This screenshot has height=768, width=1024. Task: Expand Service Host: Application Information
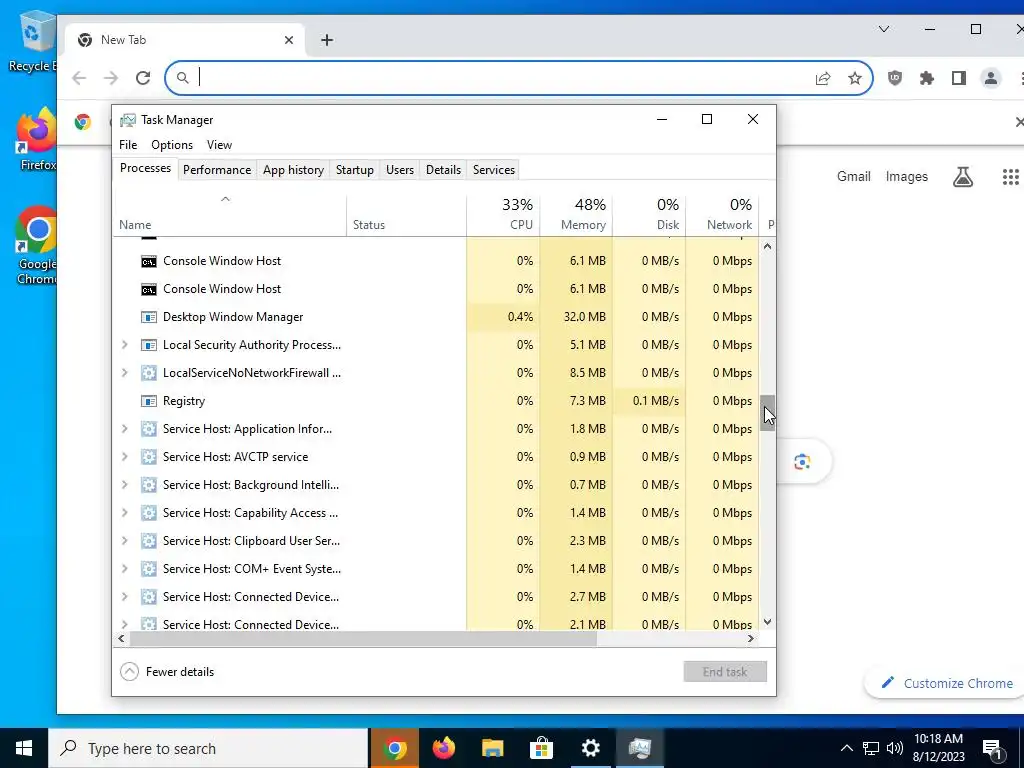125,429
